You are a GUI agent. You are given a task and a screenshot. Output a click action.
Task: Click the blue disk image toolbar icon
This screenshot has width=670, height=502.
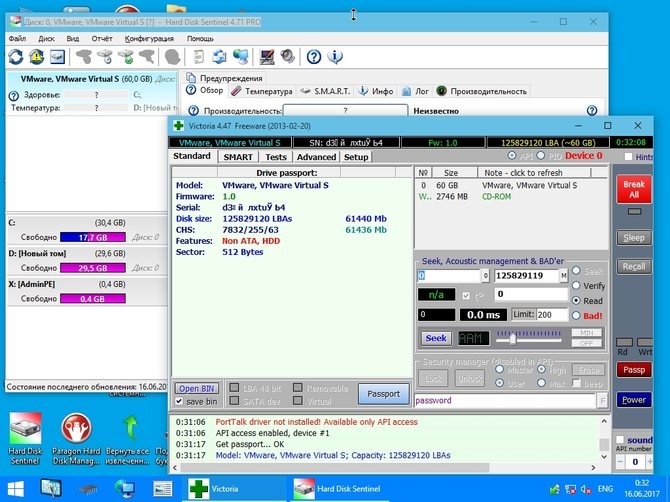click(57, 57)
